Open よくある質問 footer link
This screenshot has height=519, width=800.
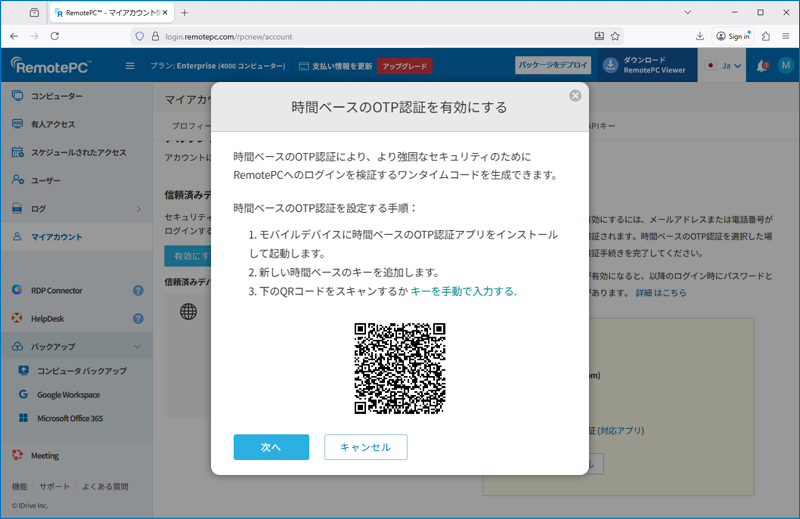tap(105, 486)
